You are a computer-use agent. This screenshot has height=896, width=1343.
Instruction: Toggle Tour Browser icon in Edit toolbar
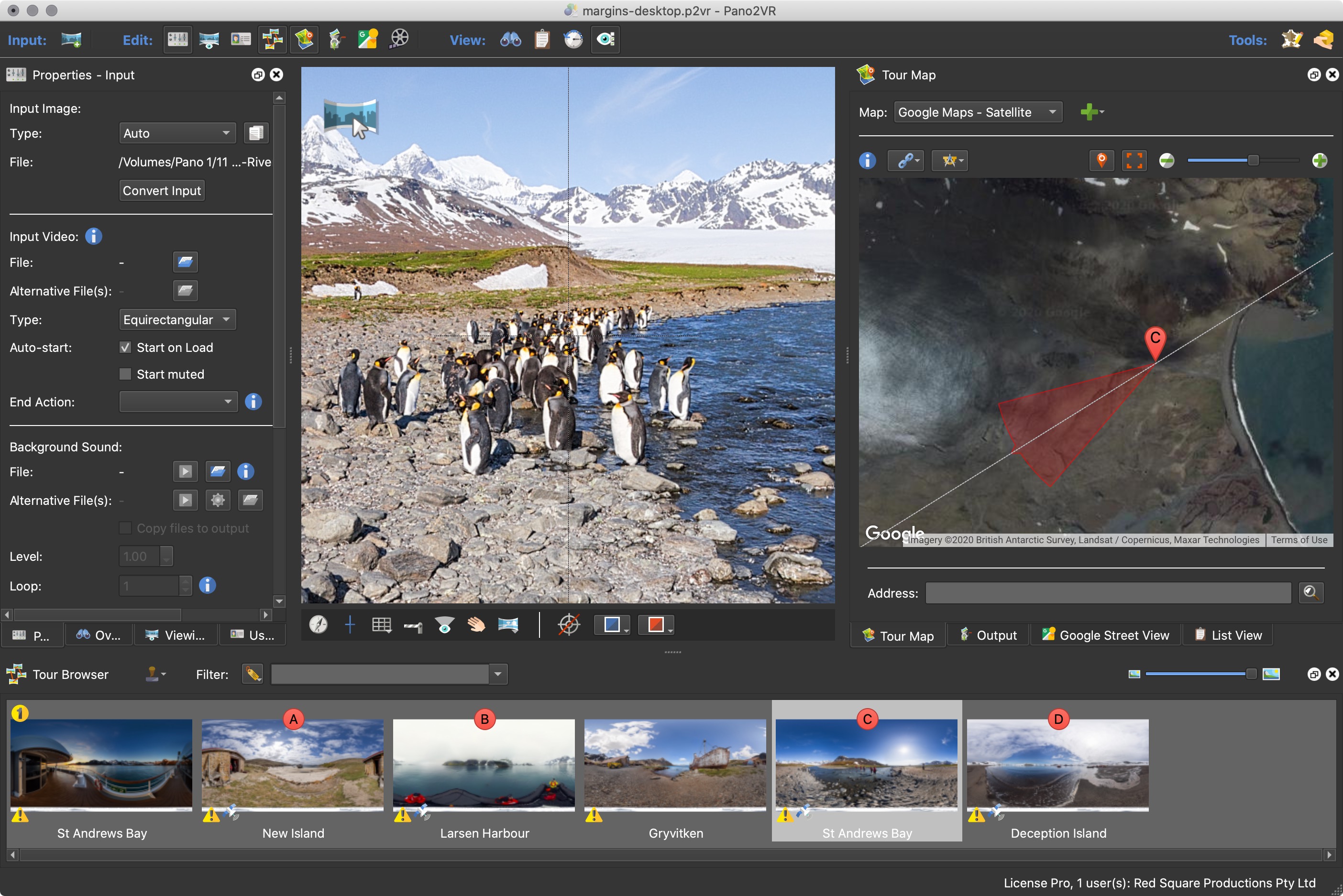(273, 39)
